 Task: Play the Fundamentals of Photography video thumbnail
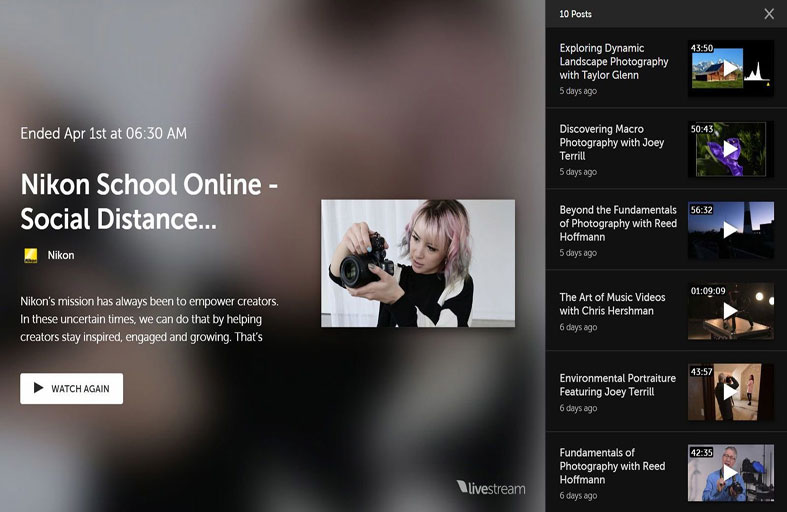[x=730, y=473]
